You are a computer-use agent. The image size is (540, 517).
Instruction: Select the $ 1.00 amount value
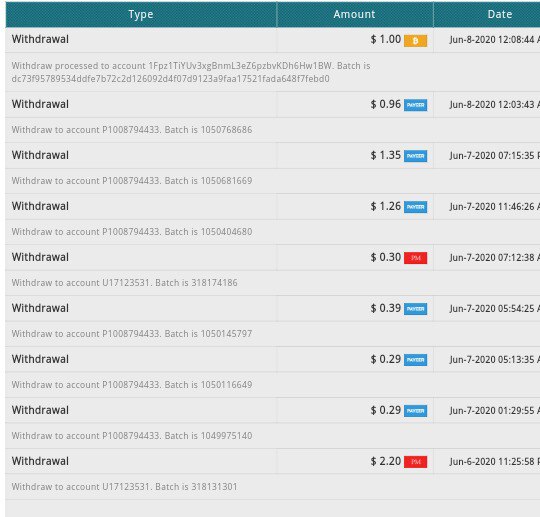pyautogui.click(x=386, y=39)
